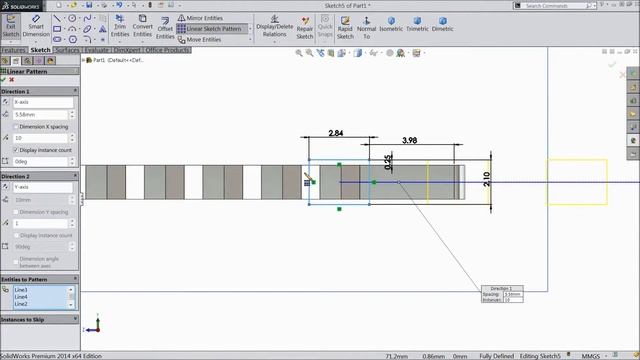Click the Direction 1 instance count field
Screen dimensions: 640x360
tap(40, 138)
